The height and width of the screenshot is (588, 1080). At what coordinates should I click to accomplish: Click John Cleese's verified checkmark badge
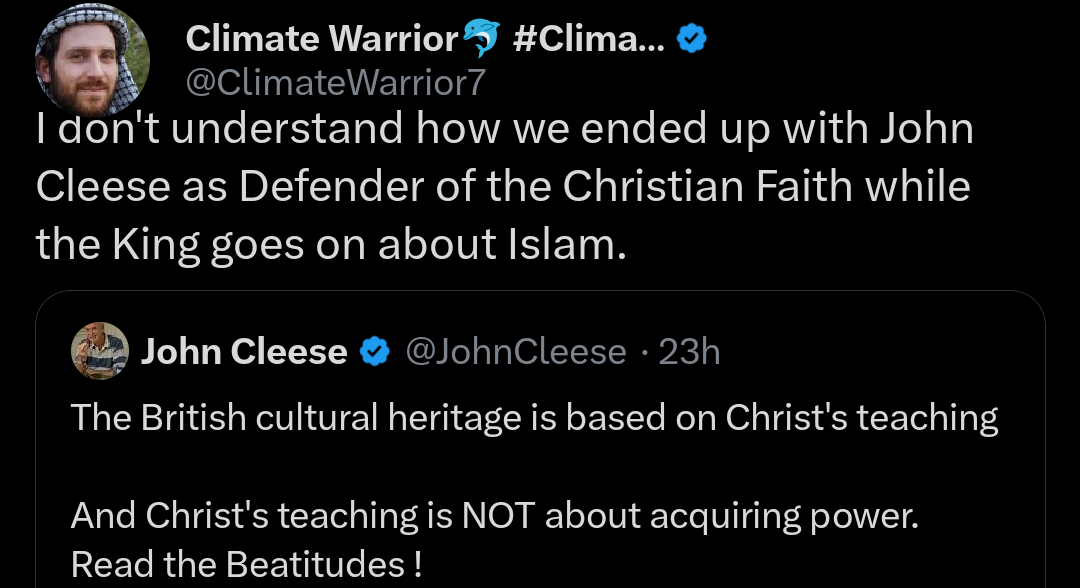coord(375,352)
